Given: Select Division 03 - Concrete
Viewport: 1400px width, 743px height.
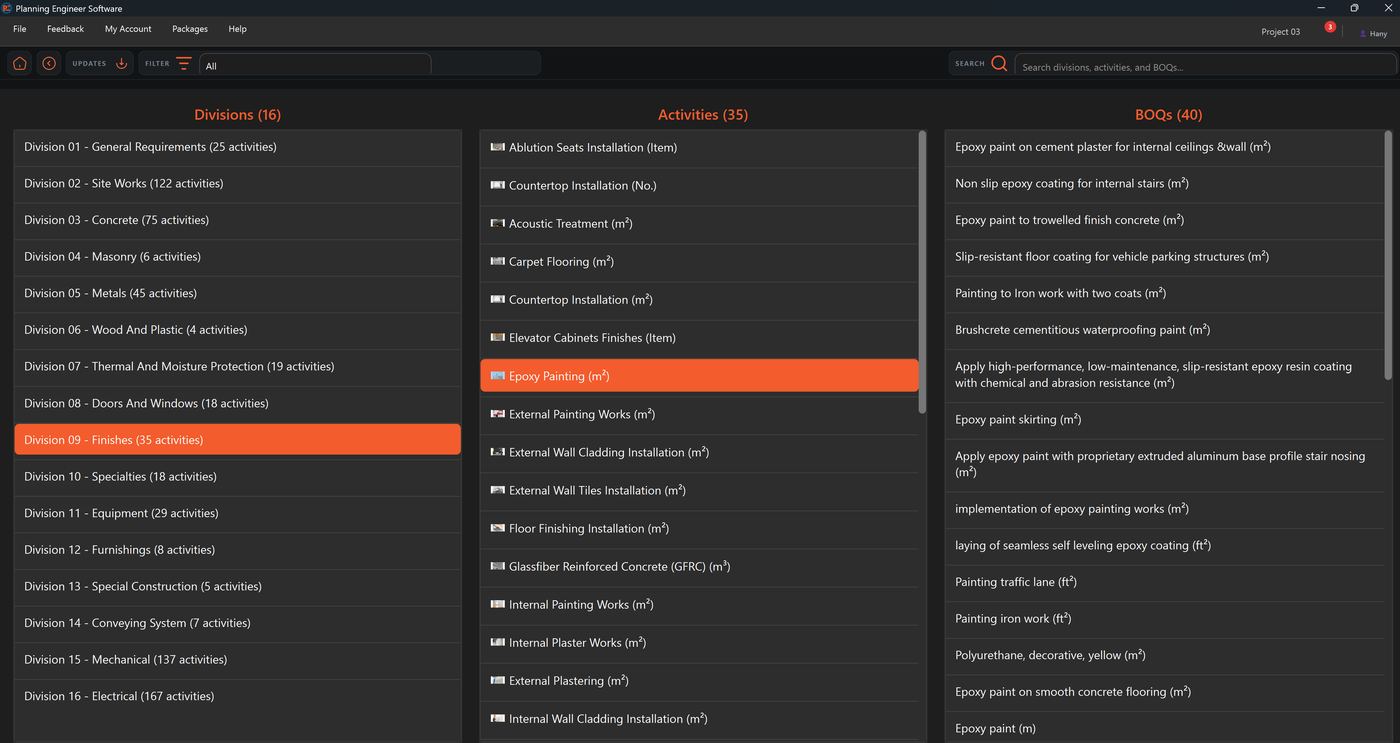Looking at the screenshot, I should [237, 220].
